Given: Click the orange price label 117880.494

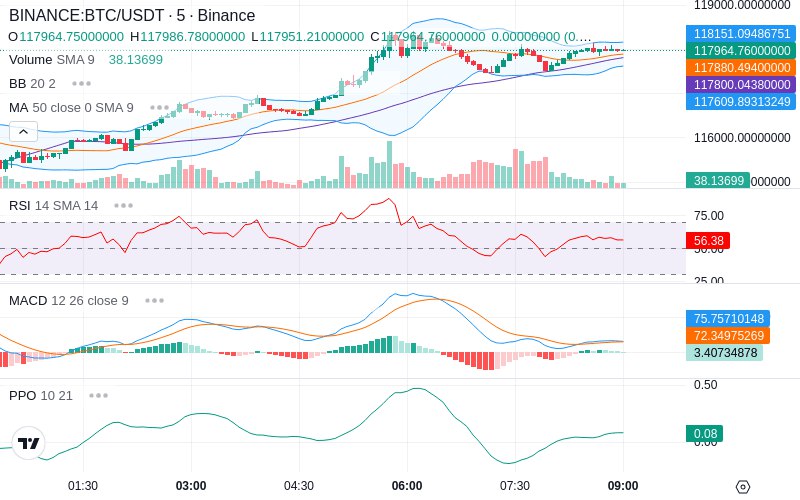Looking at the screenshot, I should tap(741, 67).
